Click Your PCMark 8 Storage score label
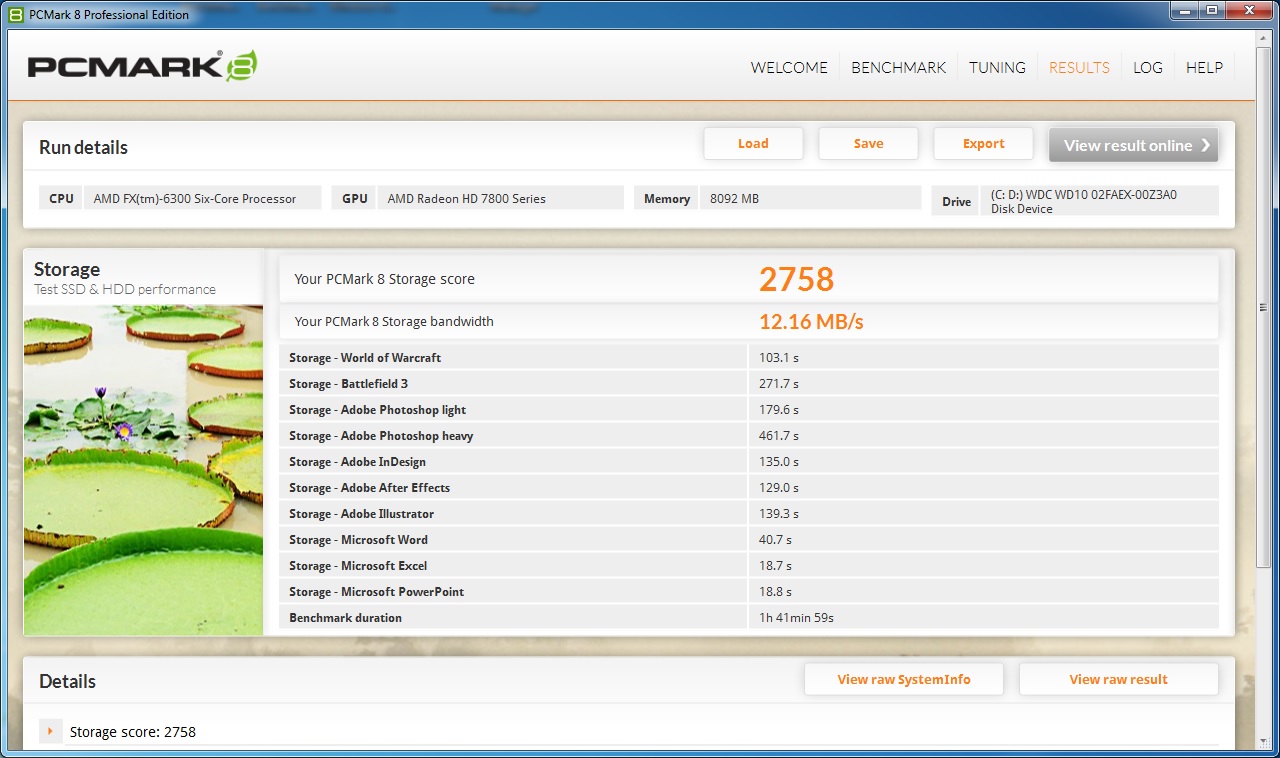Viewport: 1280px width, 758px height. (384, 279)
